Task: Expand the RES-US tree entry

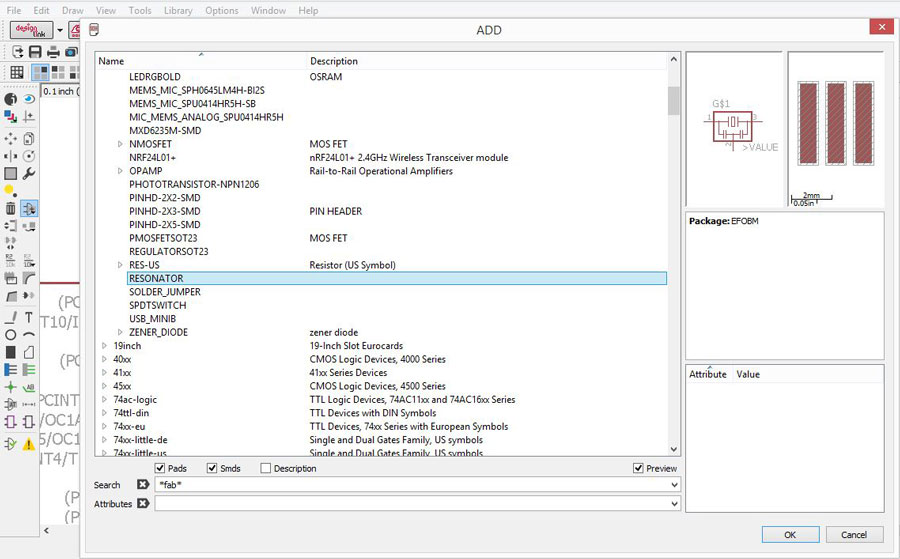Action: click(120, 265)
